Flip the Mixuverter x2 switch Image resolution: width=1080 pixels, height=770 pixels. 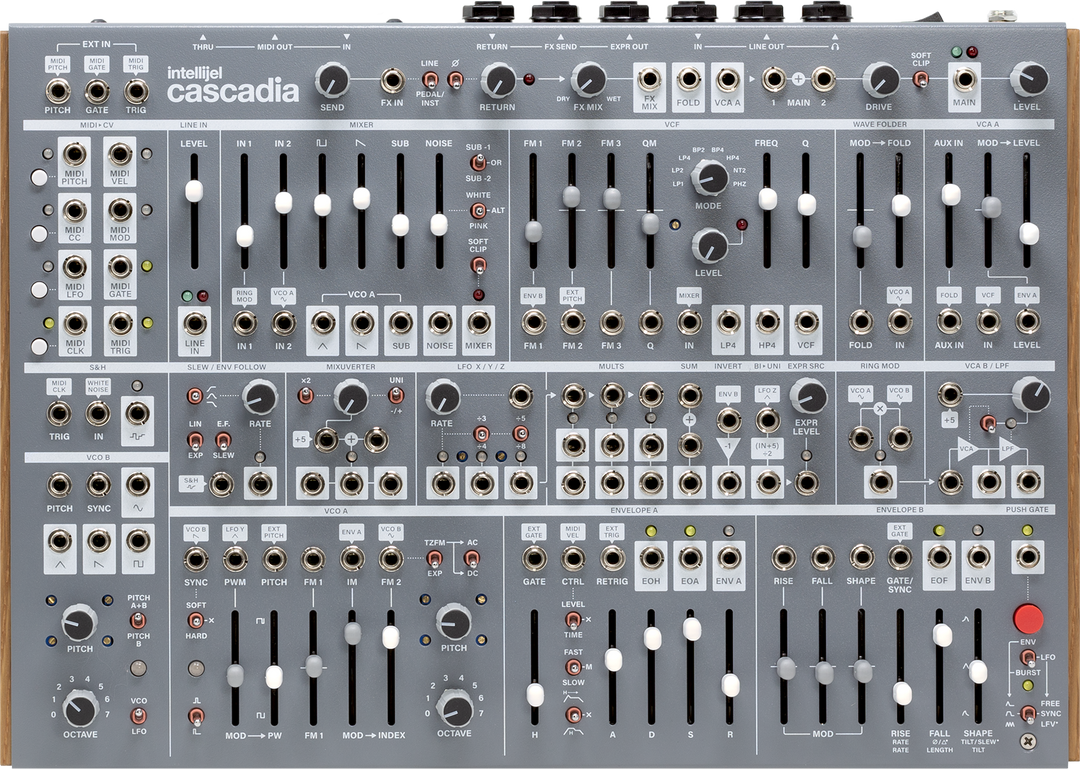coord(305,395)
